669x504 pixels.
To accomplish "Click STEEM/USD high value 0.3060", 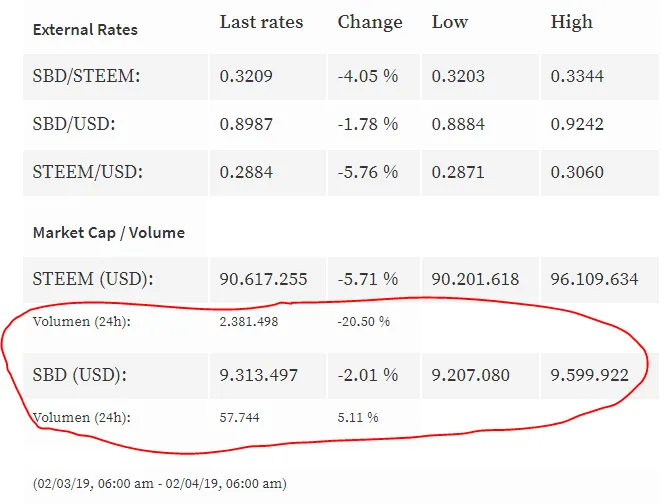I will 577,172.
